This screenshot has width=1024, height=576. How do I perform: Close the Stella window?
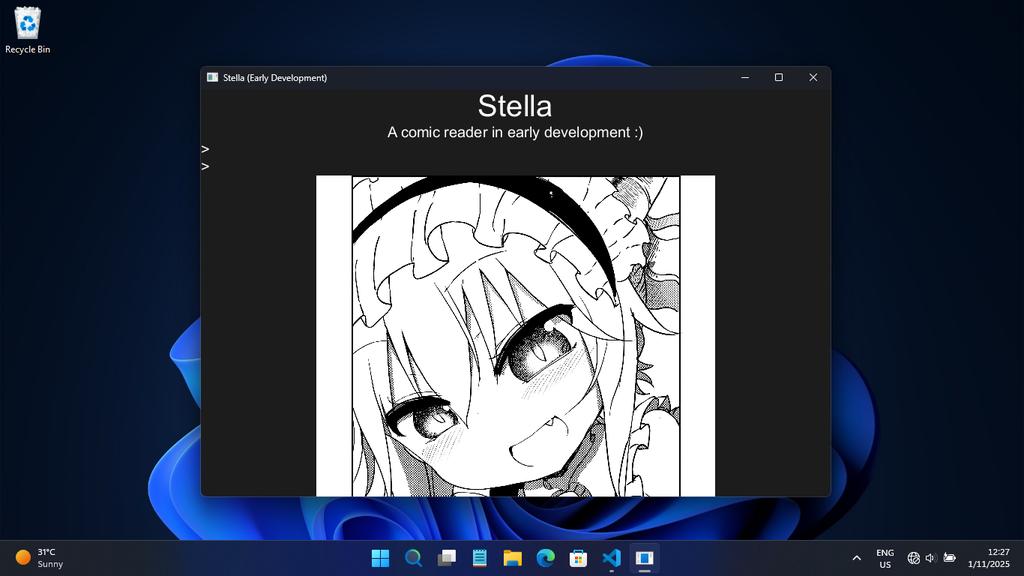(x=813, y=77)
